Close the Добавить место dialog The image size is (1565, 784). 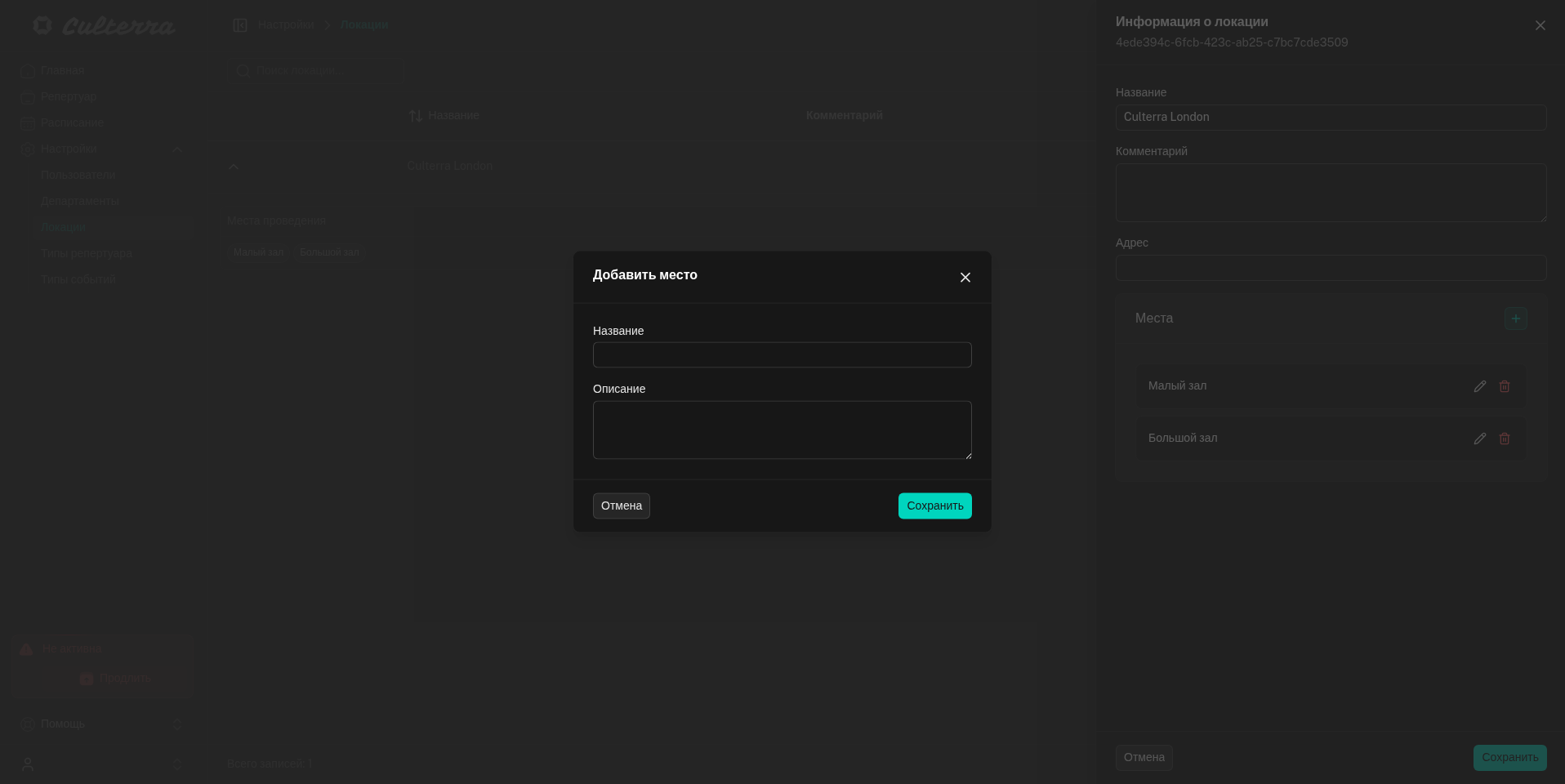[965, 278]
